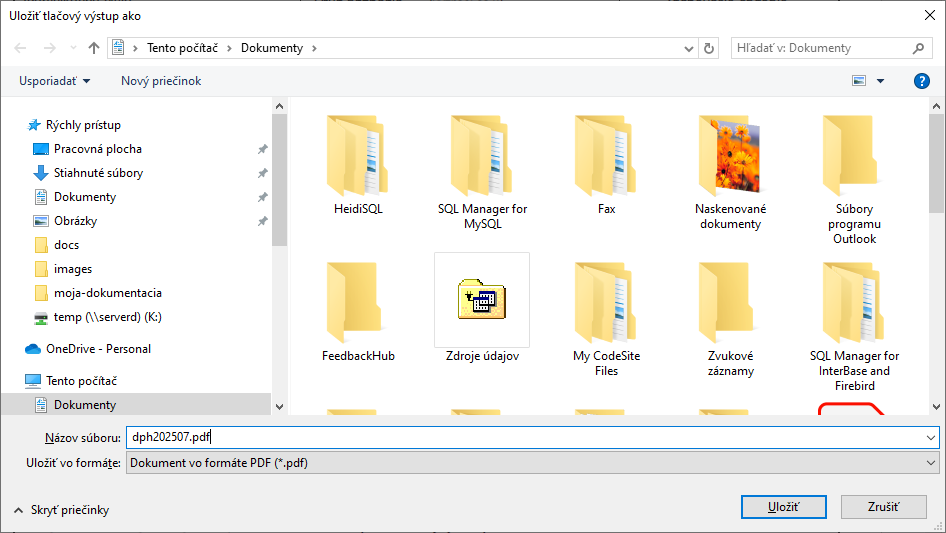Click Skryť priečinky to hide folders
The width and height of the screenshot is (946, 533).
point(64,510)
